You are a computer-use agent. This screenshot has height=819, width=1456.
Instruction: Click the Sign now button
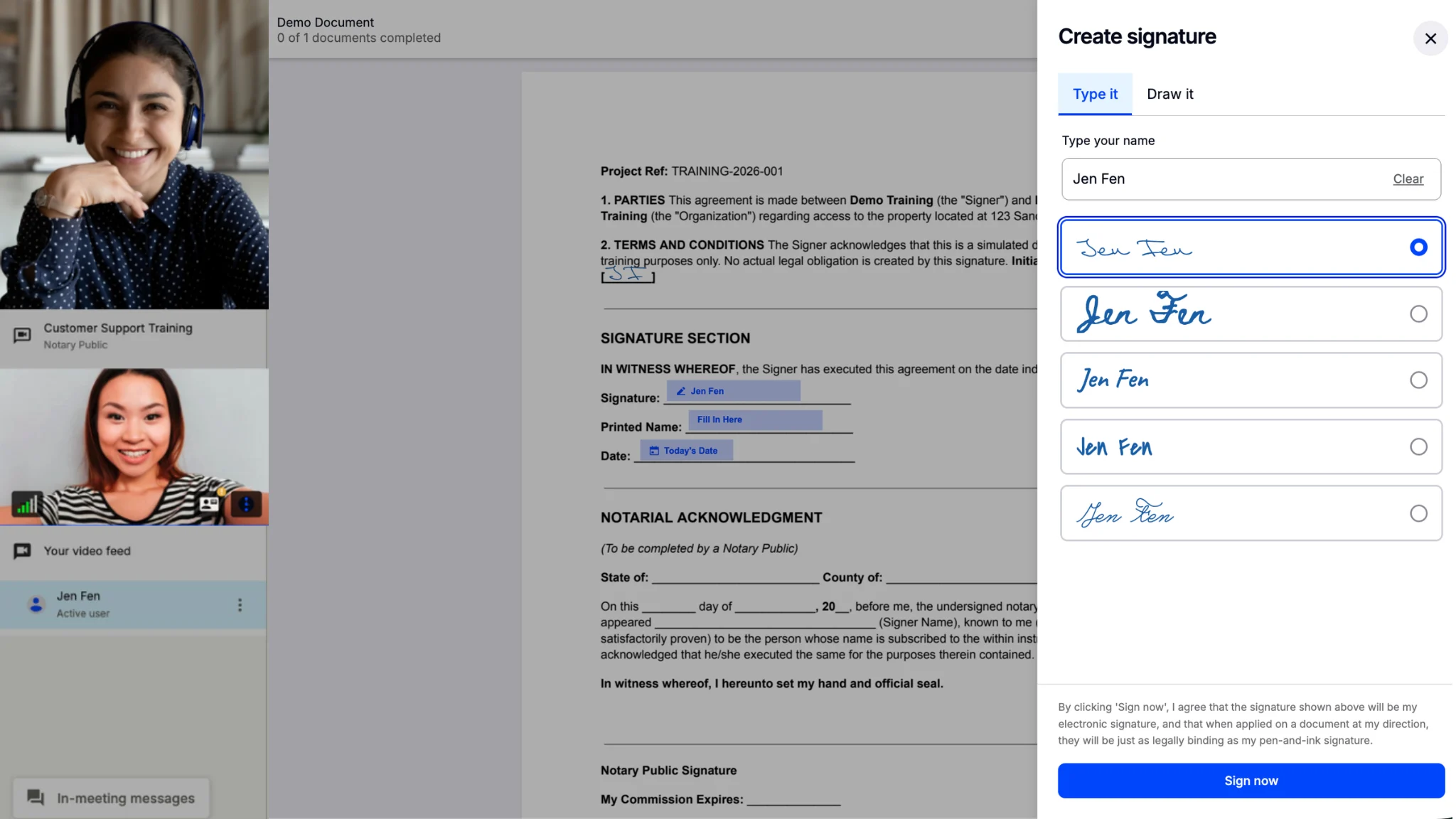click(x=1251, y=781)
